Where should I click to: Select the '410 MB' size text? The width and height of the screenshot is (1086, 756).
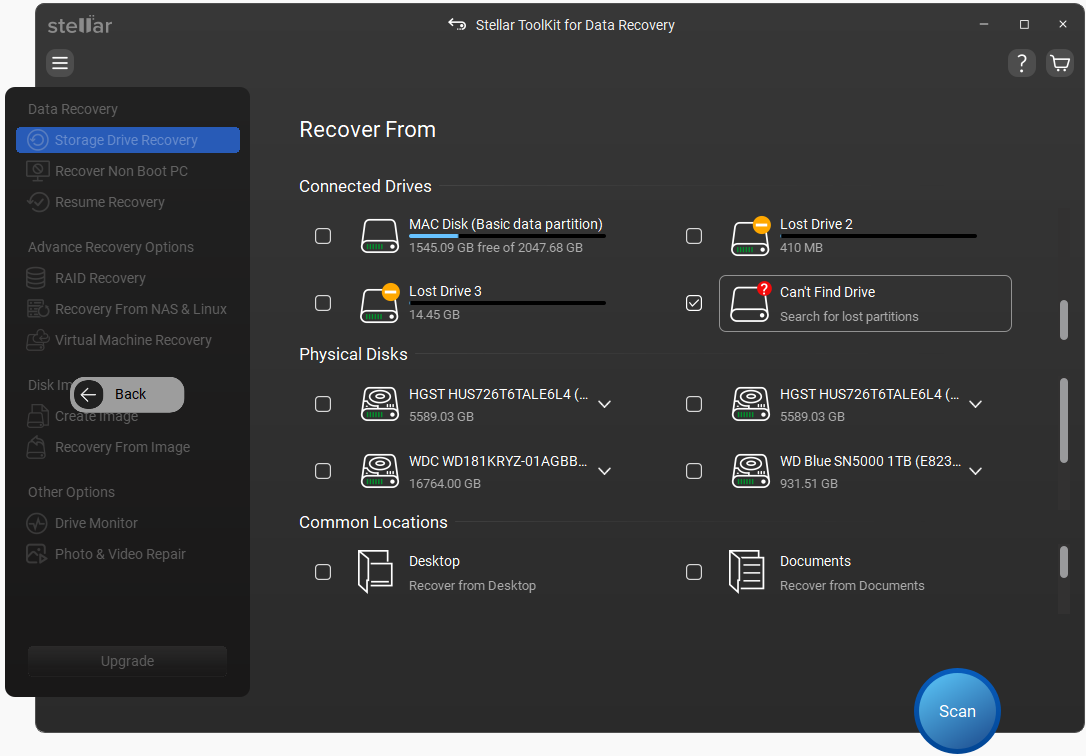click(x=801, y=248)
